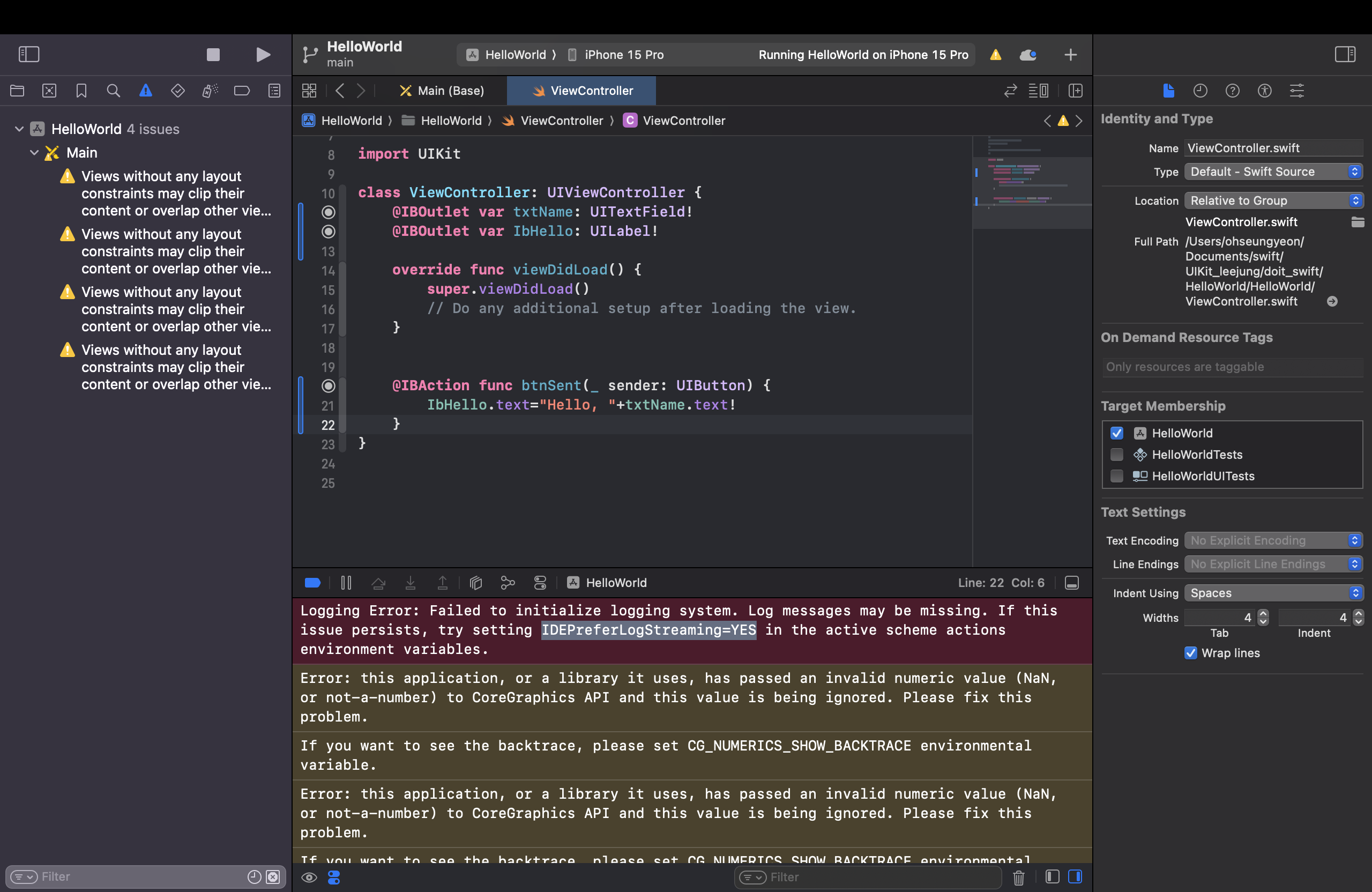Toggle the variables view pane

coord(1052,876)
